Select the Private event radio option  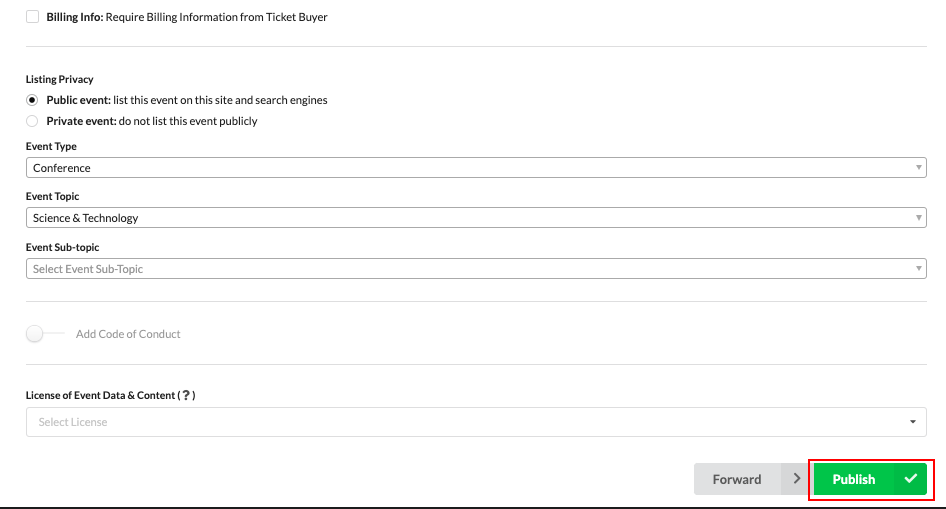pyautogui.click(x=32, y=121)
